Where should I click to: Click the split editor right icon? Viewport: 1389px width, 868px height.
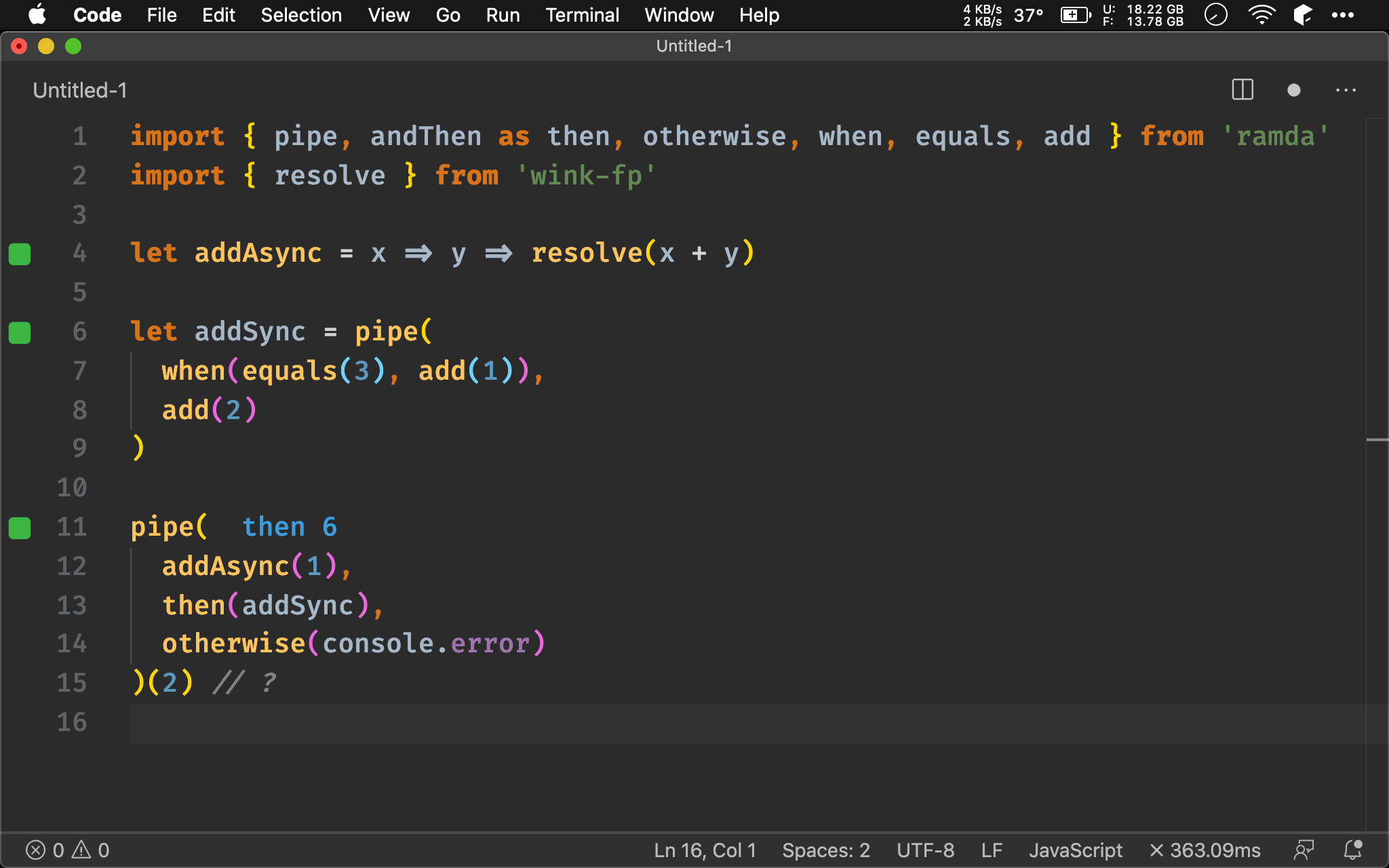click(x=1242, y=90)
